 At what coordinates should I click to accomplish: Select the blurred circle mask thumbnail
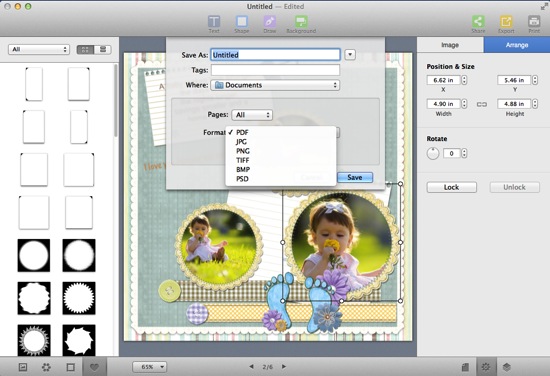(79, 255)
